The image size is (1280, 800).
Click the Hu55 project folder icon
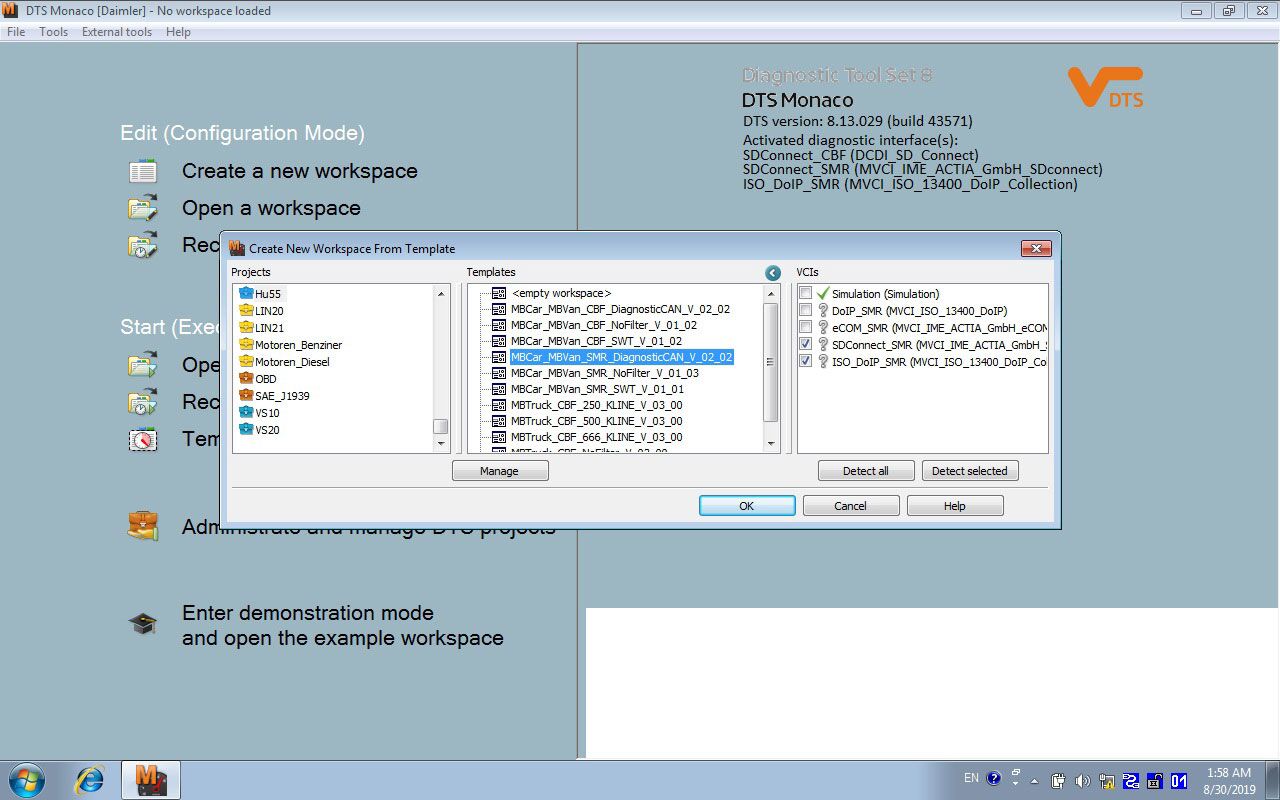coord(246,294)
